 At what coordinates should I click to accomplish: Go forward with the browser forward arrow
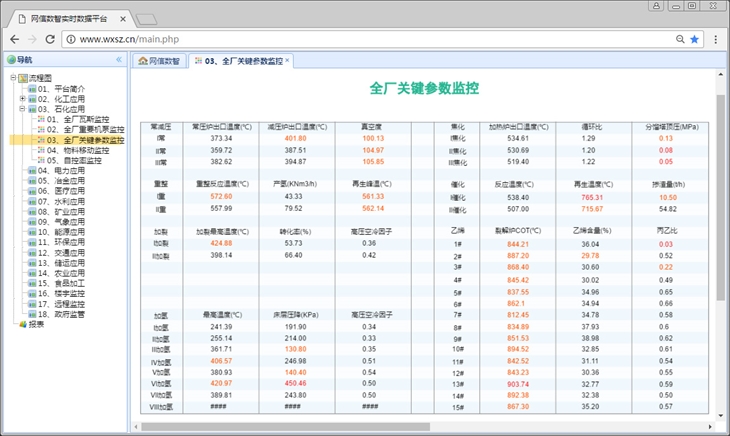[32, 40]
